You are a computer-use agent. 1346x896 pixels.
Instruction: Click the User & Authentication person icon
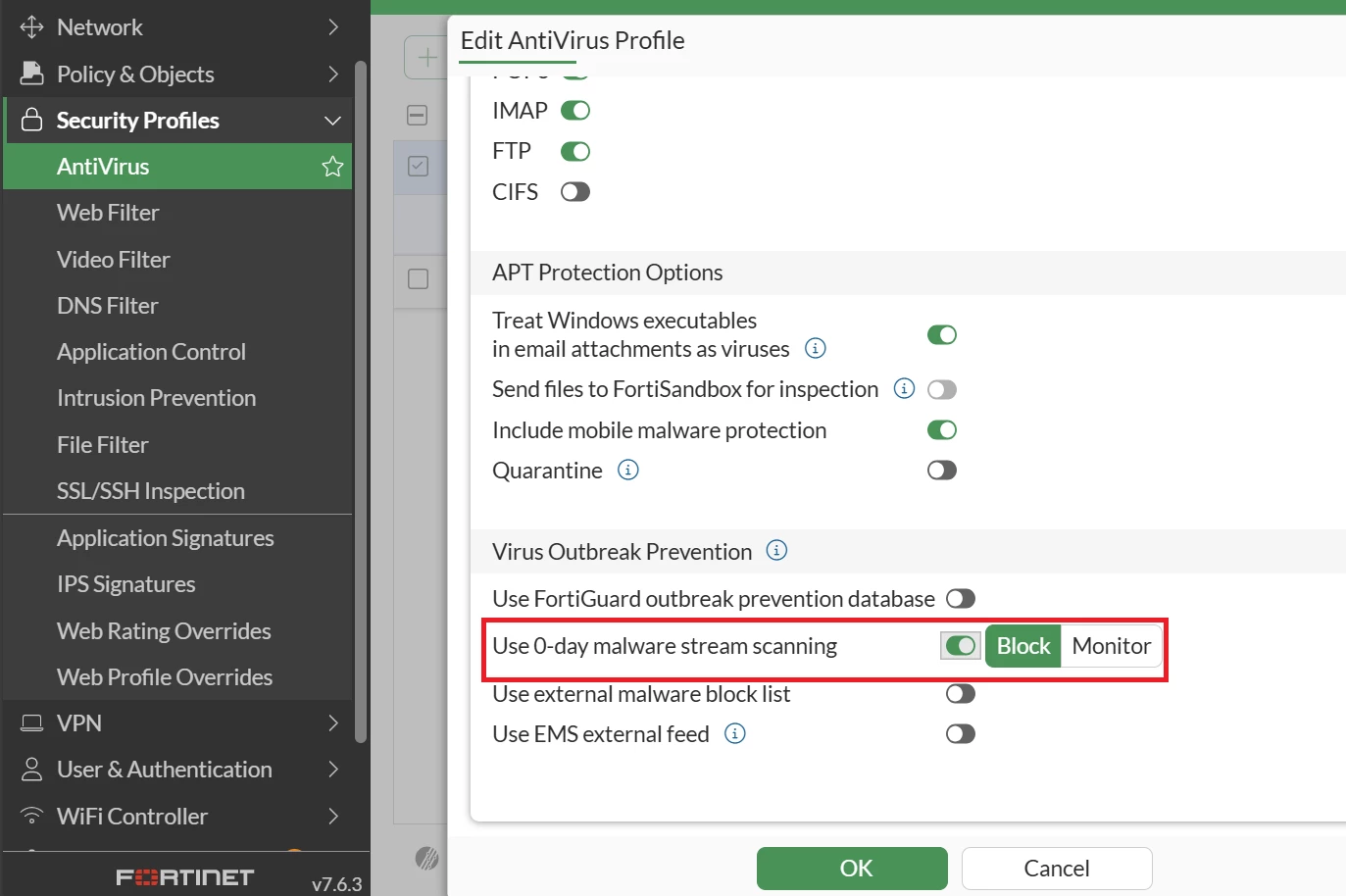pos(31,770)
